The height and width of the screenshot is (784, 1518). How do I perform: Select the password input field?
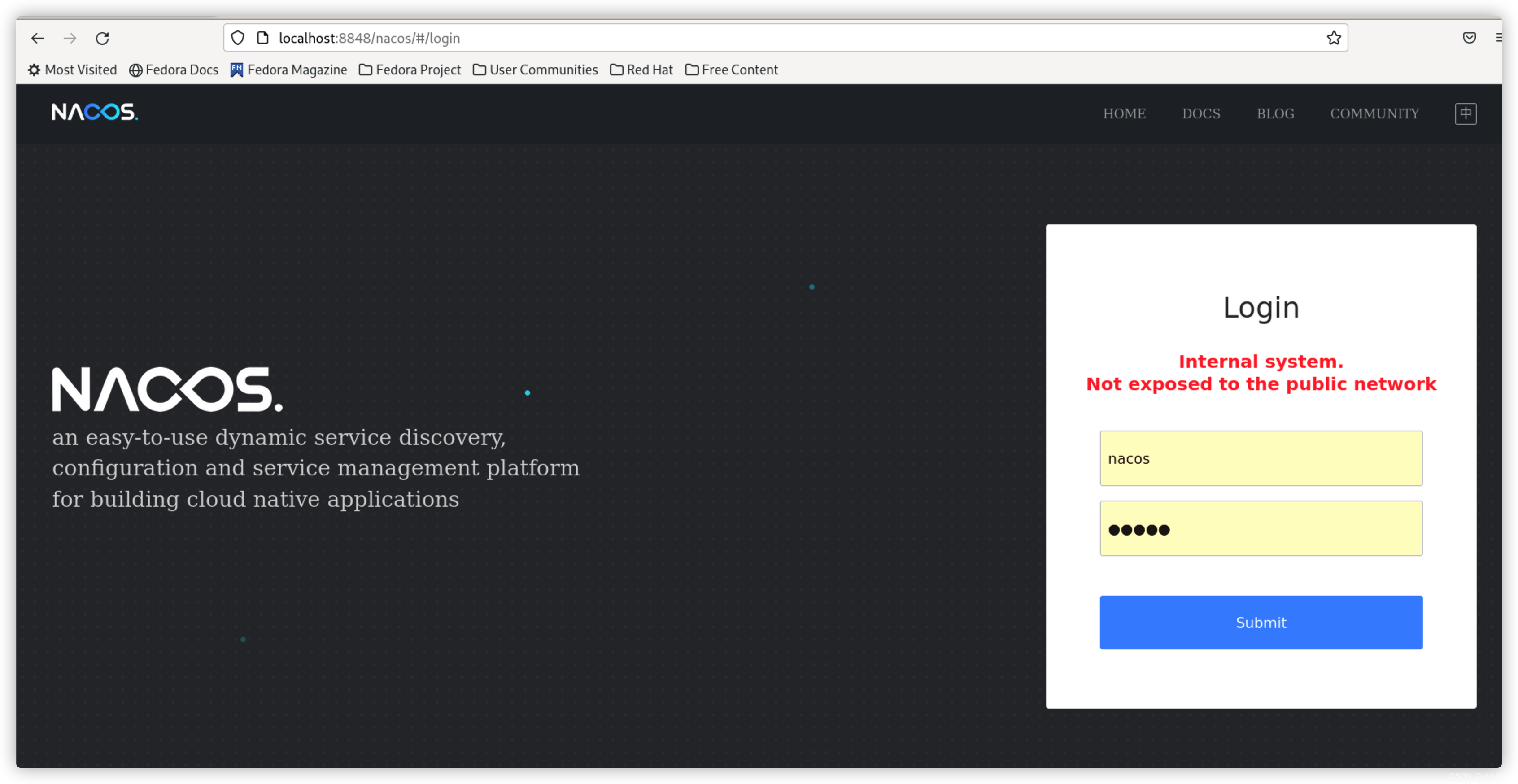pyautogui.click(x=1261, y=529)
